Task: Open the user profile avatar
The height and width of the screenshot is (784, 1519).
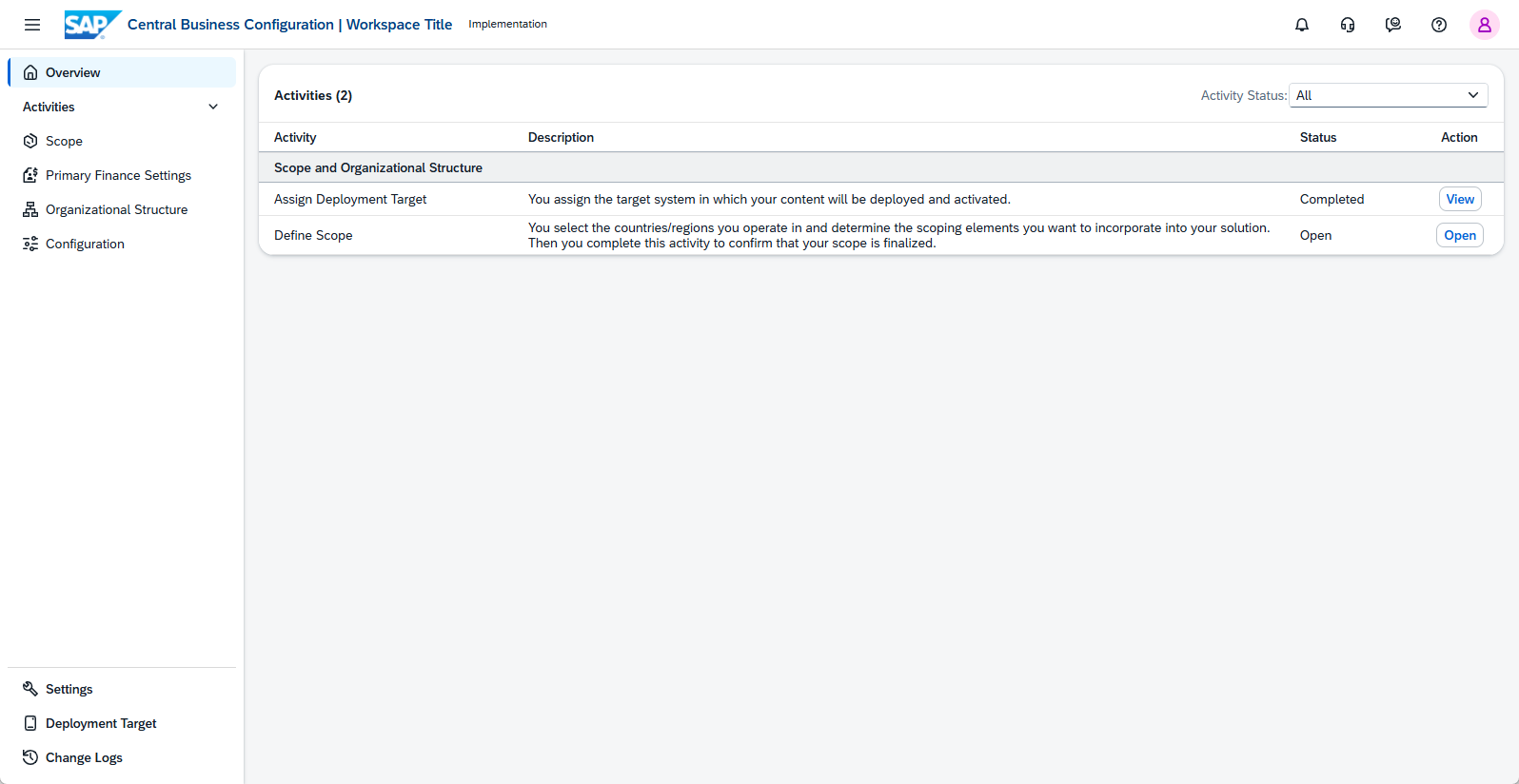Action: [1485, 25]
